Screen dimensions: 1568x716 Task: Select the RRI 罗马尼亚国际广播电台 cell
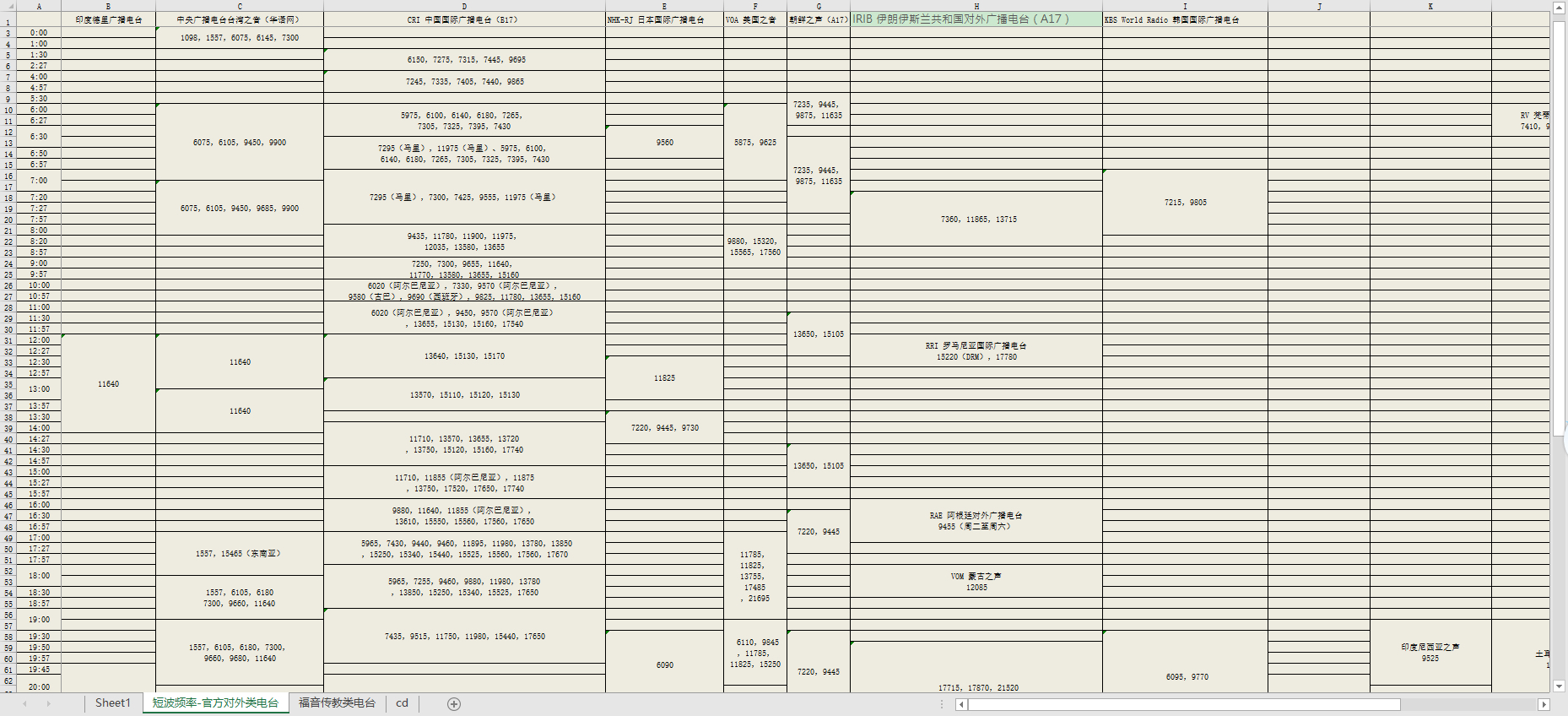pyautogui.click(x=976, y=351)
